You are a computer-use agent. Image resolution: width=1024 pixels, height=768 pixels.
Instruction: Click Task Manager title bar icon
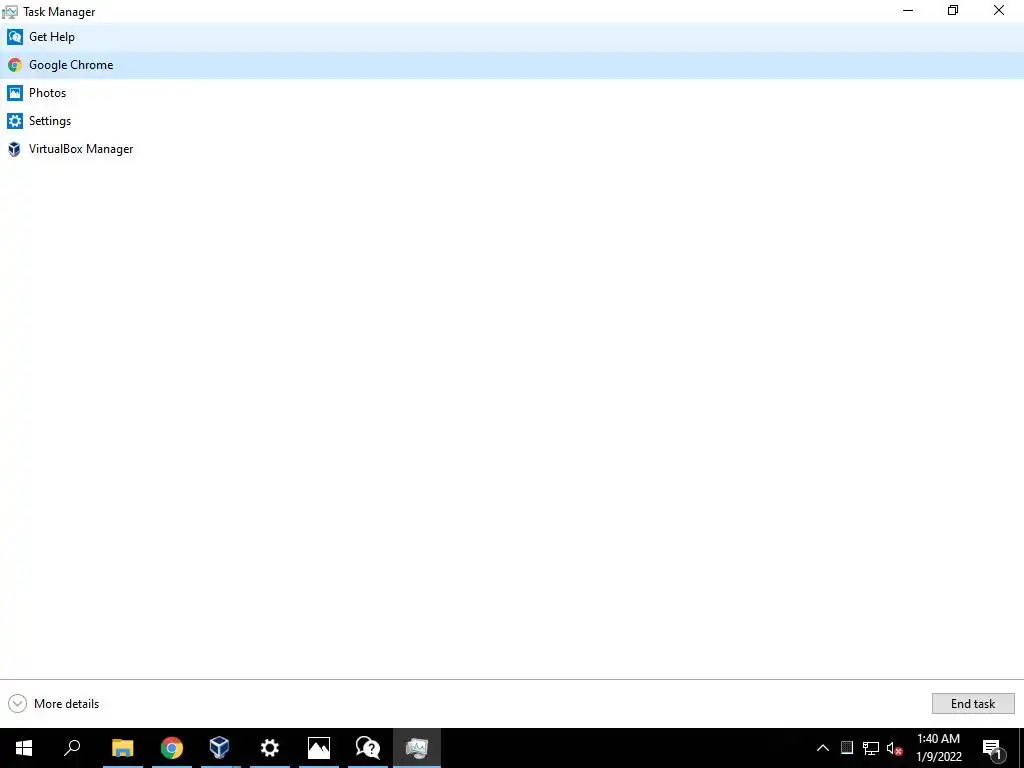tap(10, 12)
